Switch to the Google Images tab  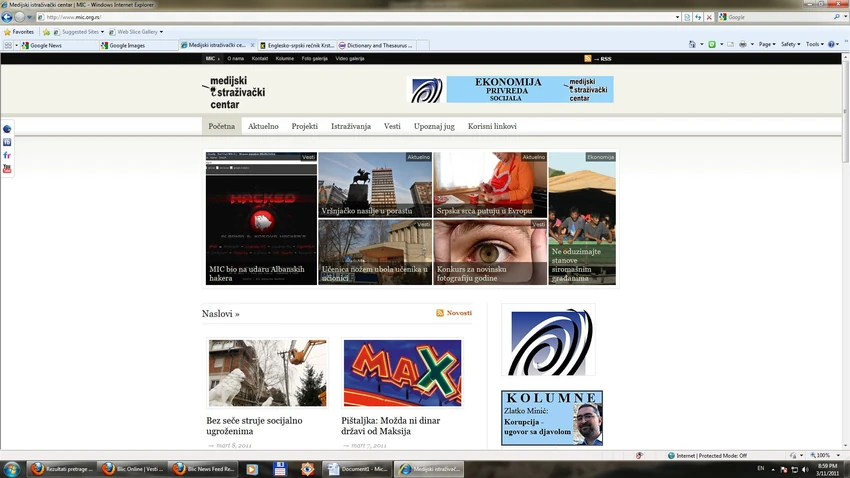click(x=127, y=46)
